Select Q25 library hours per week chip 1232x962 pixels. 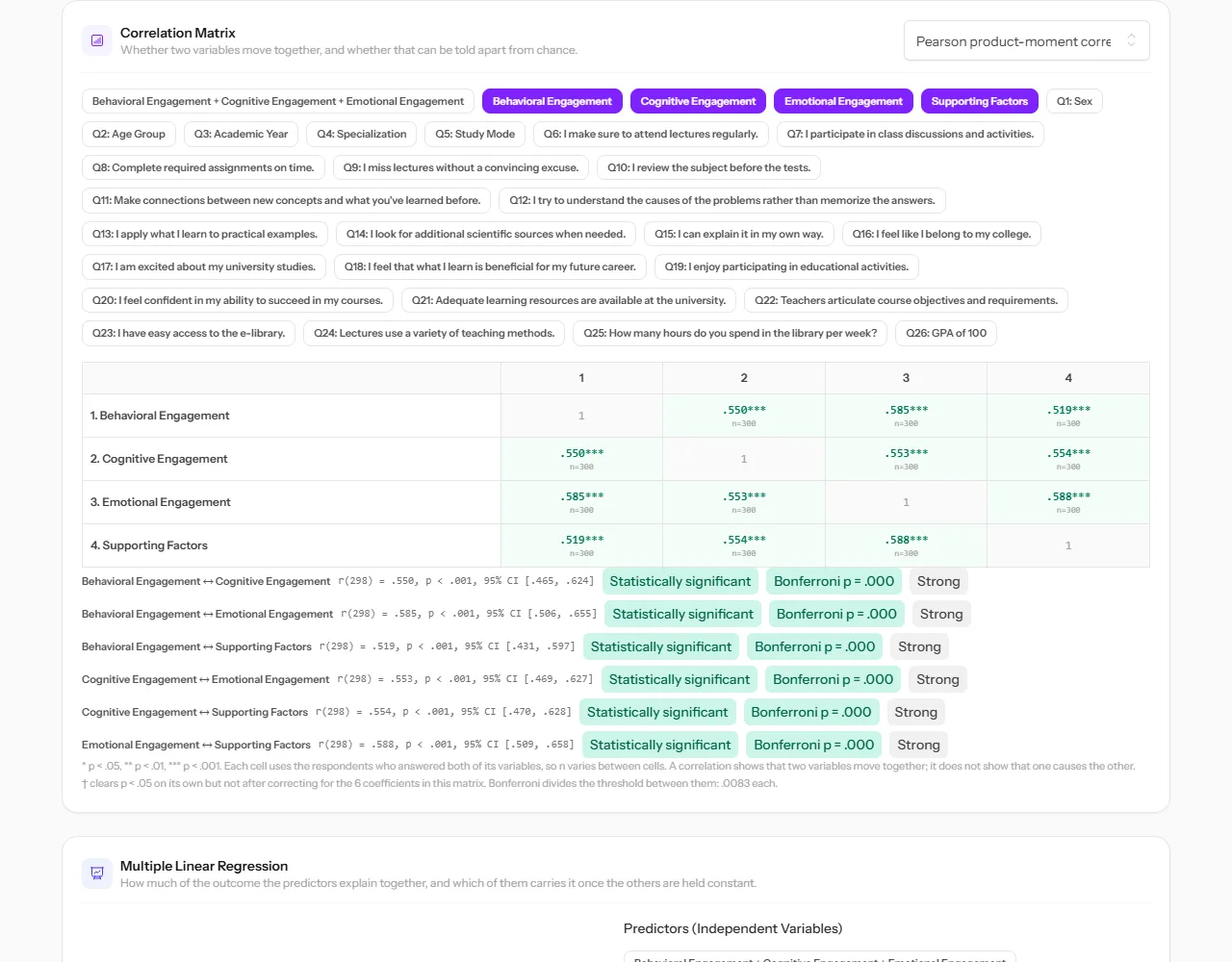pyautogui.click(x=731, y=333)
